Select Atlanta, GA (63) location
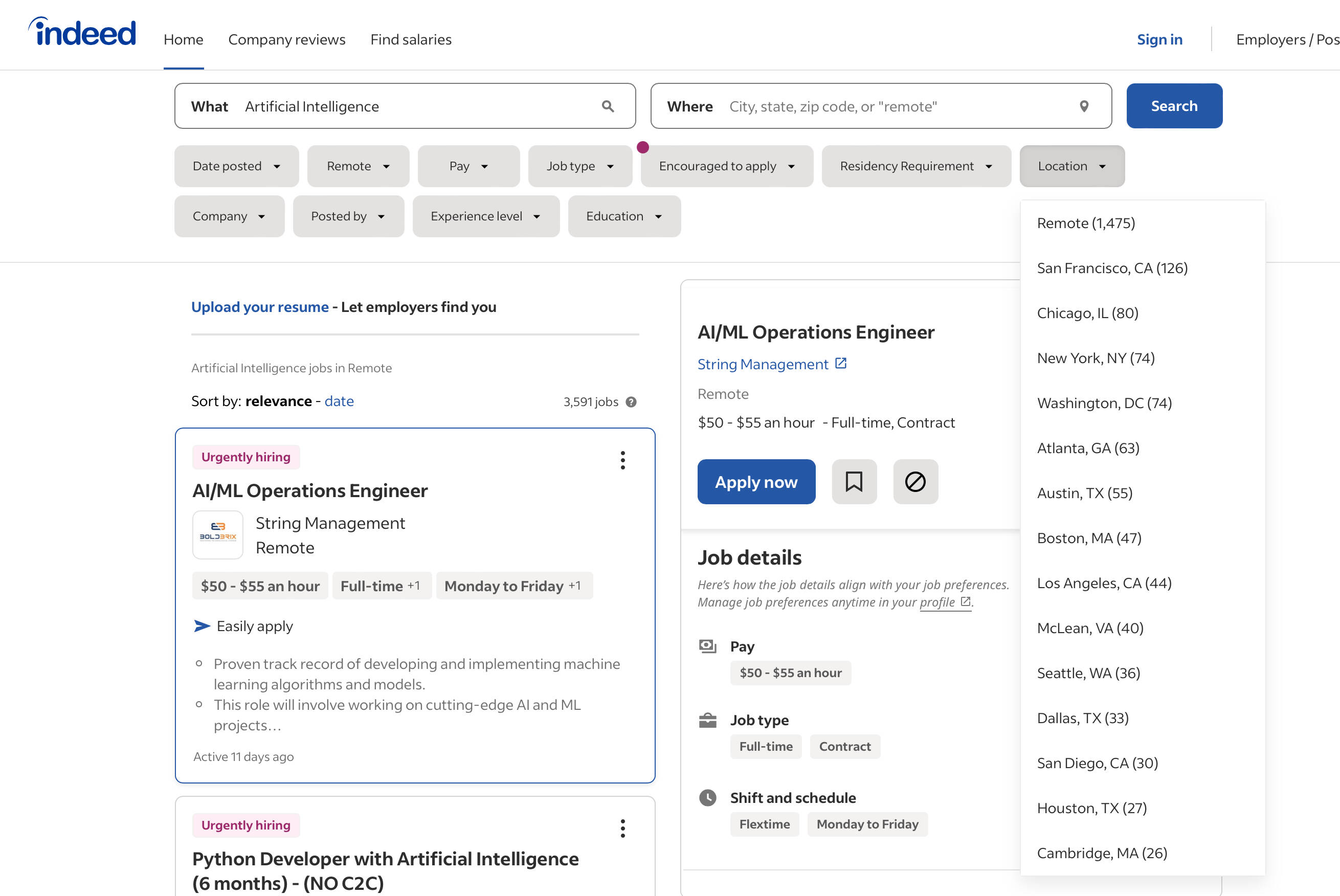 pyautogui.click(x=1142, y=448)
